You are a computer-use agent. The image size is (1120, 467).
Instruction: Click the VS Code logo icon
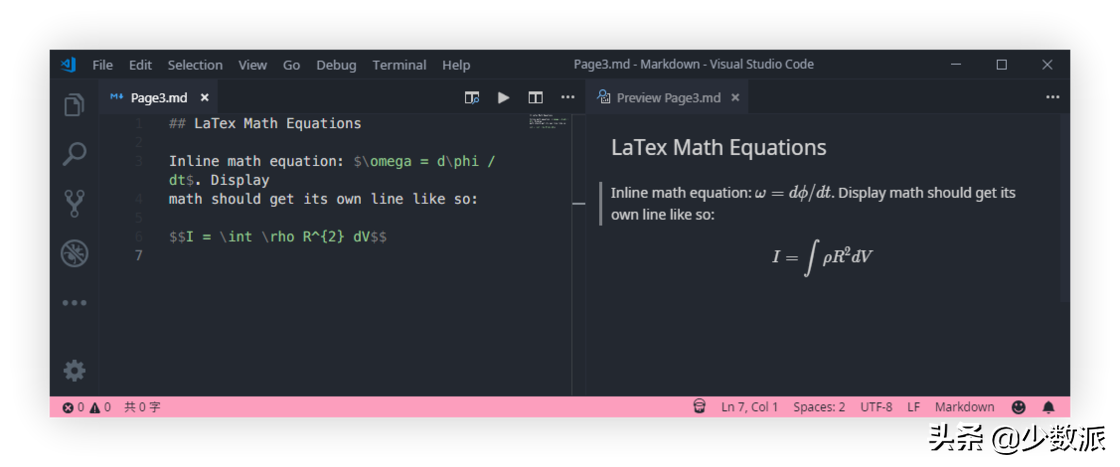pyautogui.click(x=68, y=64)
